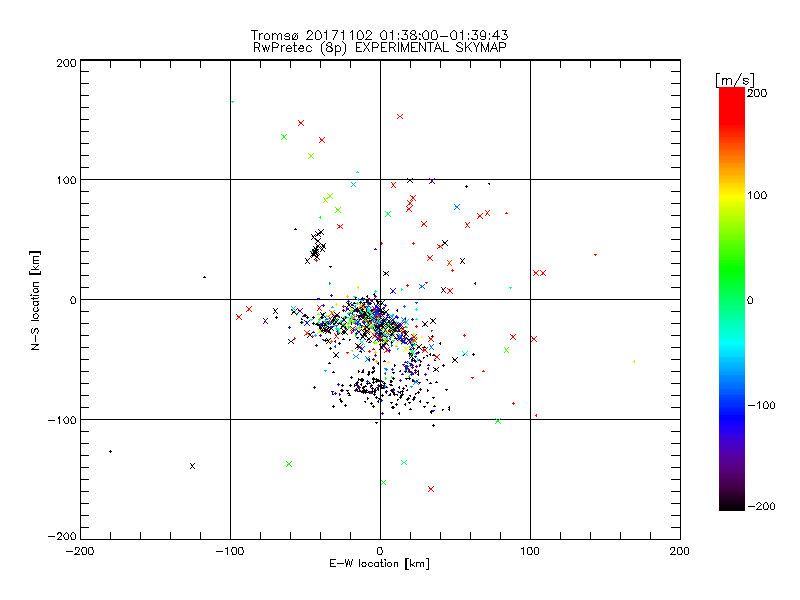800x600 pixels.
Task: Click the x-axis tick label "-100"
Action: pos(230,551)
